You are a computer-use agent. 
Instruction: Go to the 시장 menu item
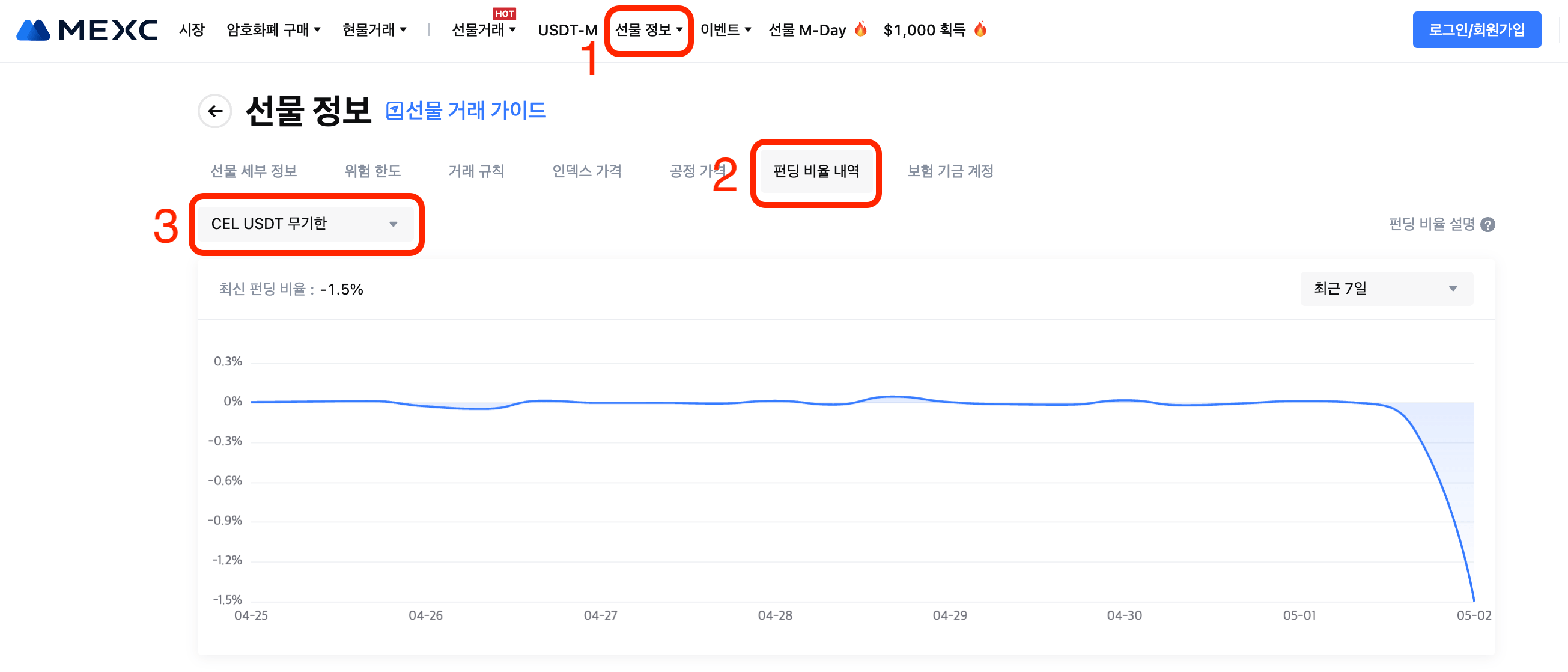(192, 30)
